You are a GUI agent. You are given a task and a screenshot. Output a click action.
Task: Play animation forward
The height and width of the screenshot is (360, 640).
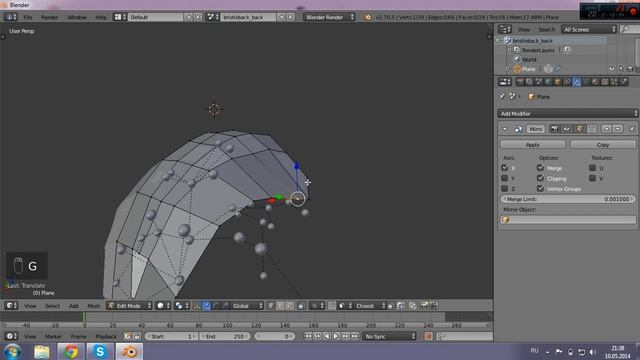336,336
